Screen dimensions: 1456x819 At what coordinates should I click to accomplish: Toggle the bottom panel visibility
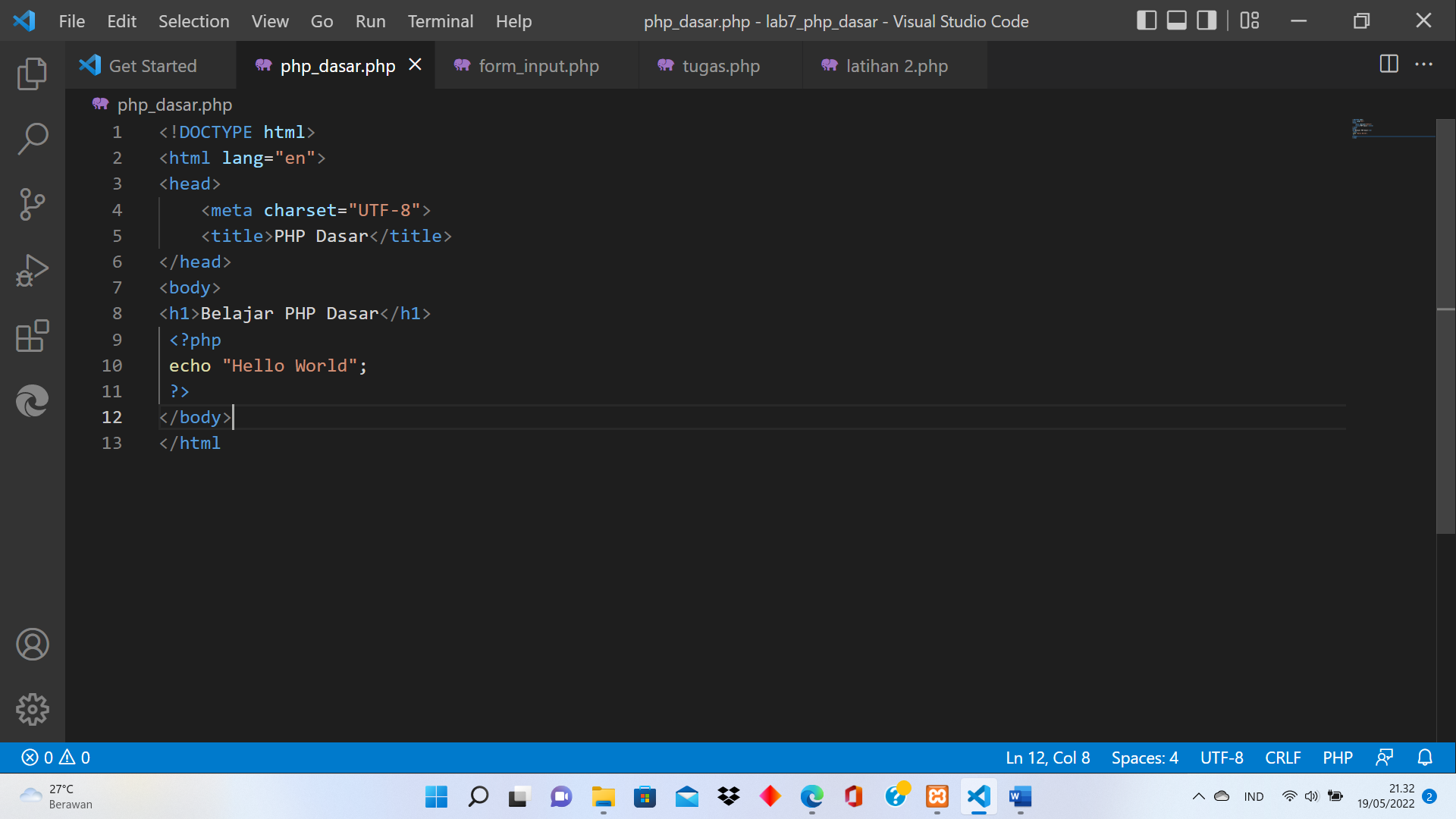[x=1176, y=20]
